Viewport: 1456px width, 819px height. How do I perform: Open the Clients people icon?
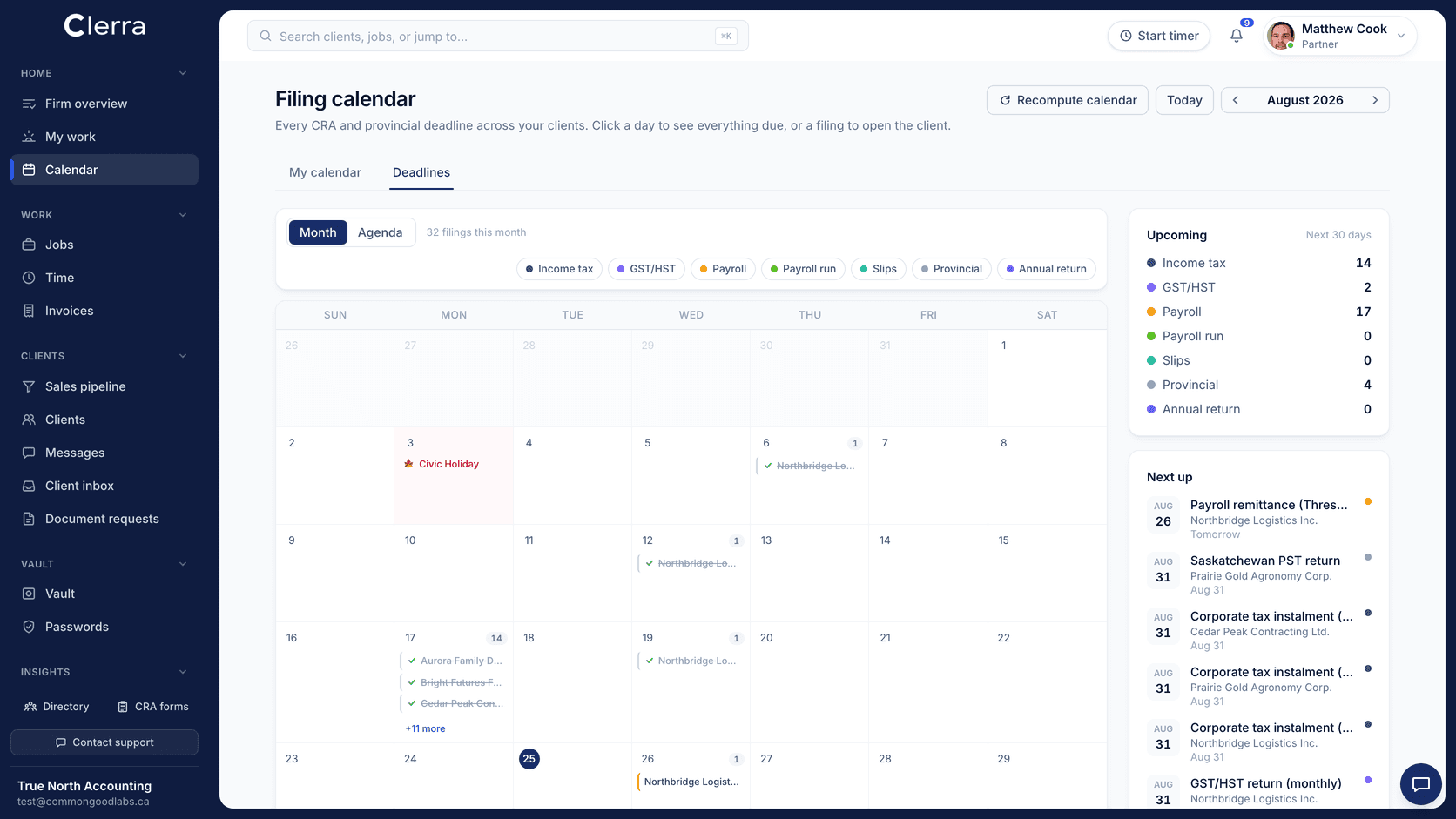coord(29,420)
